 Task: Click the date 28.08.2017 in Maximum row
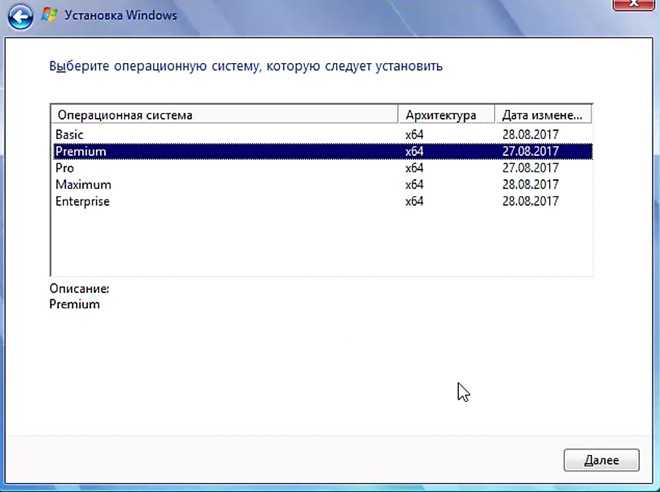530,185
